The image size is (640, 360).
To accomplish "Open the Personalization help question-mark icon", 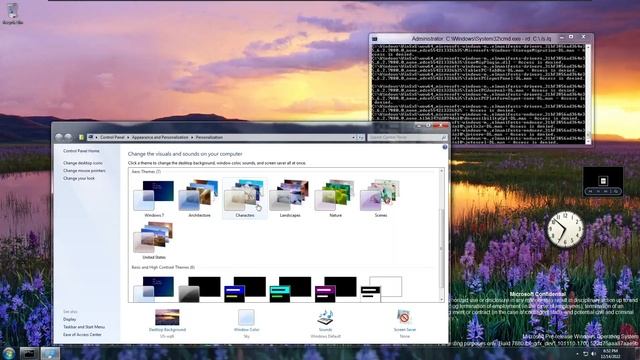I will (x=444, y=147).
